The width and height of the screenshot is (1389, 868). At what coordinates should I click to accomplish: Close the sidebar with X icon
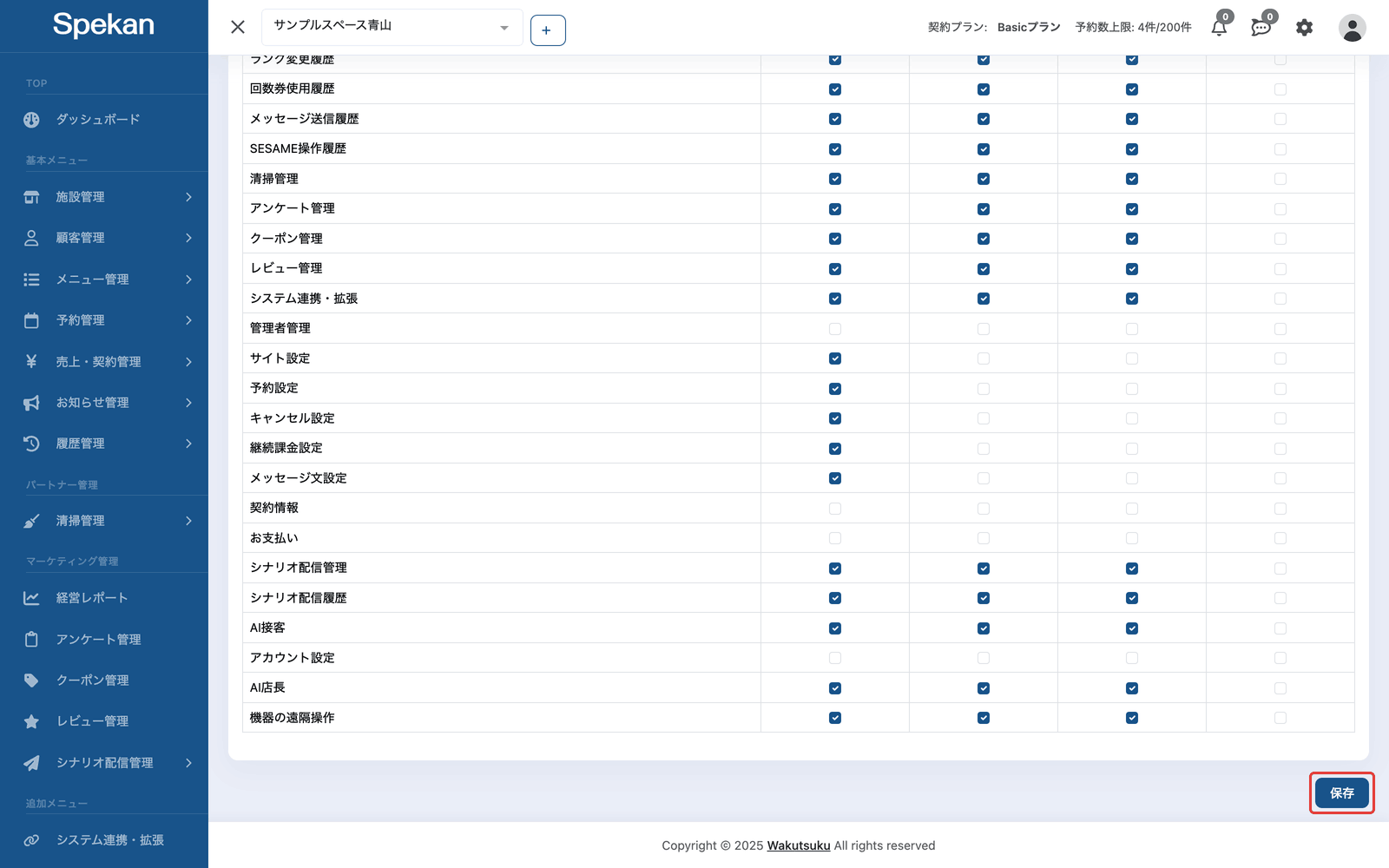coord(238,27)
